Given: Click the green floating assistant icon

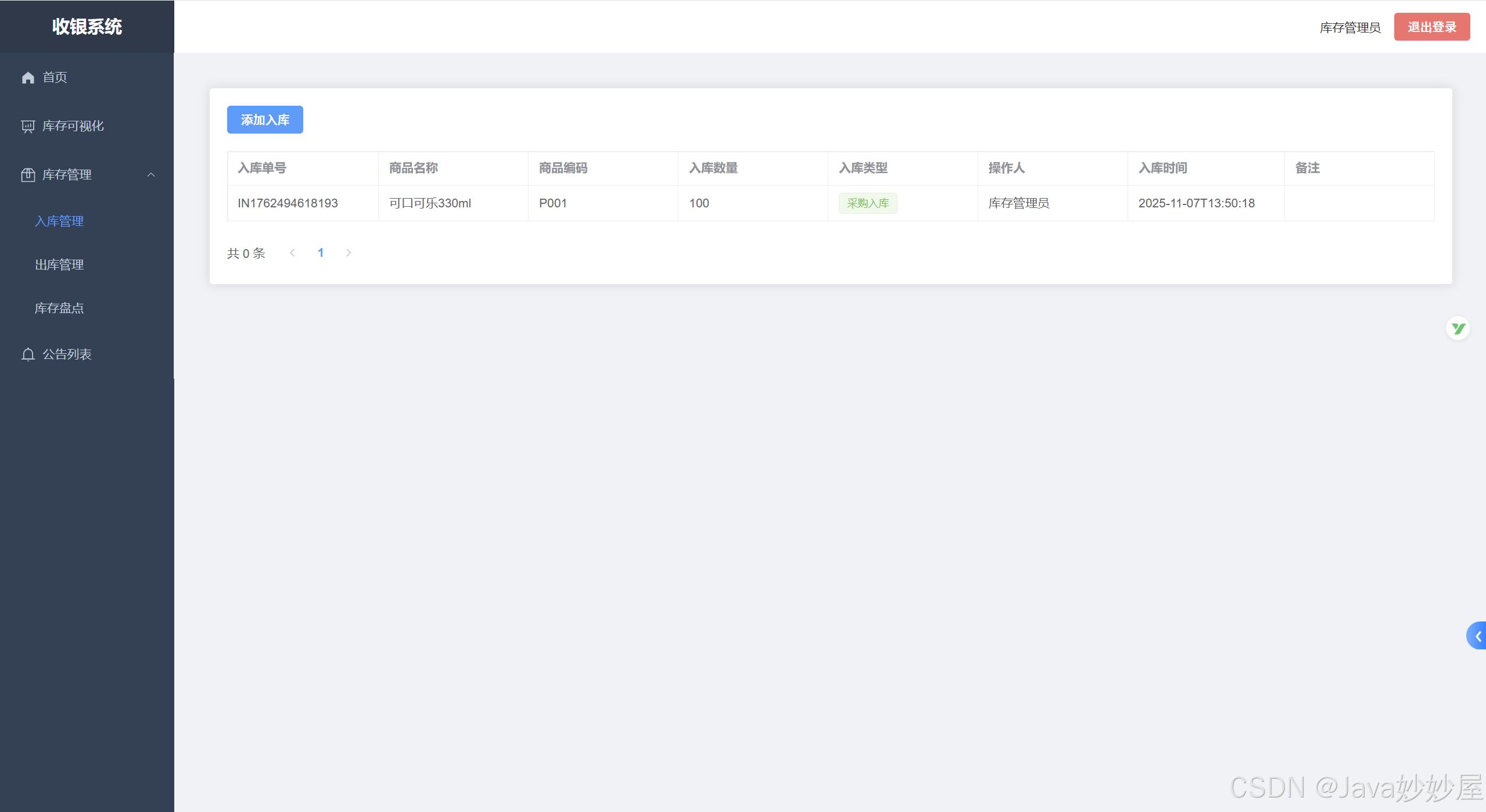Looking at the screenshot, I should coord(1458,329).
